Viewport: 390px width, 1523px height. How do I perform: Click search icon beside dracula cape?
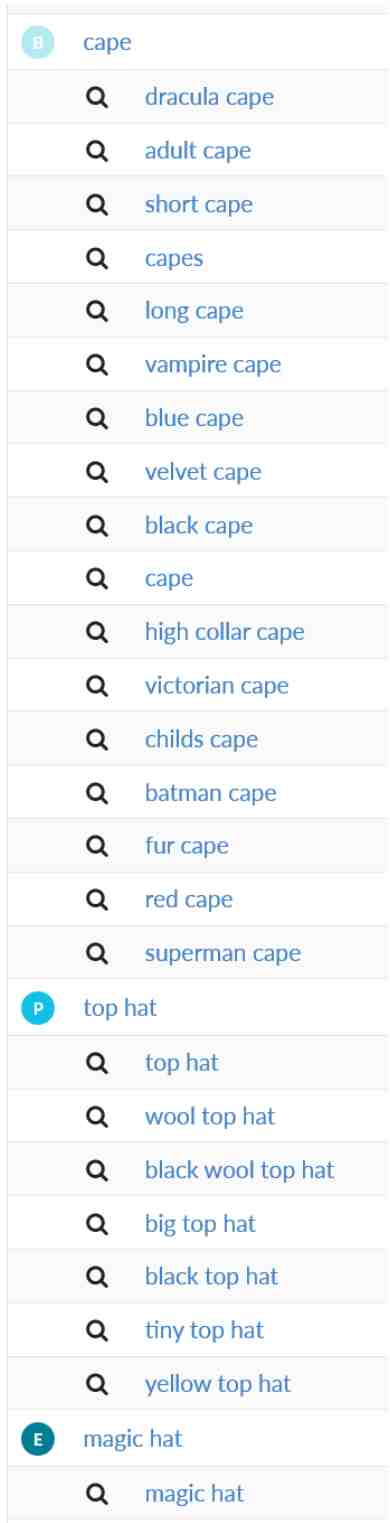97,98
